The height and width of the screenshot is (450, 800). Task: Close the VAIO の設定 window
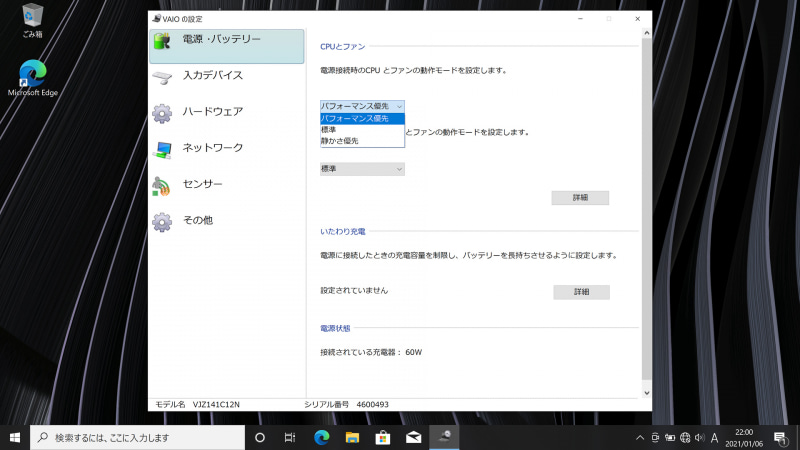[637, 19]
